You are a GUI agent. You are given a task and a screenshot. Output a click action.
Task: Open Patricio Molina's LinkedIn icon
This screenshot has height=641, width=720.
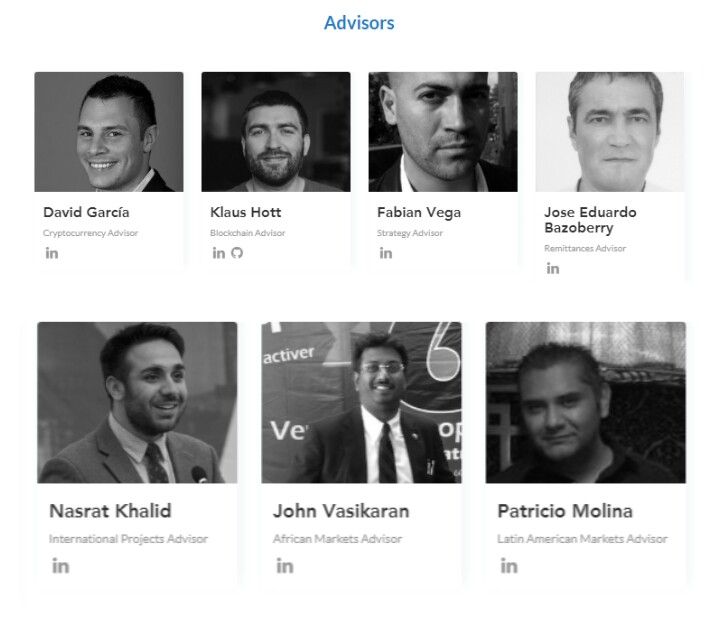(x=509, y=566)
